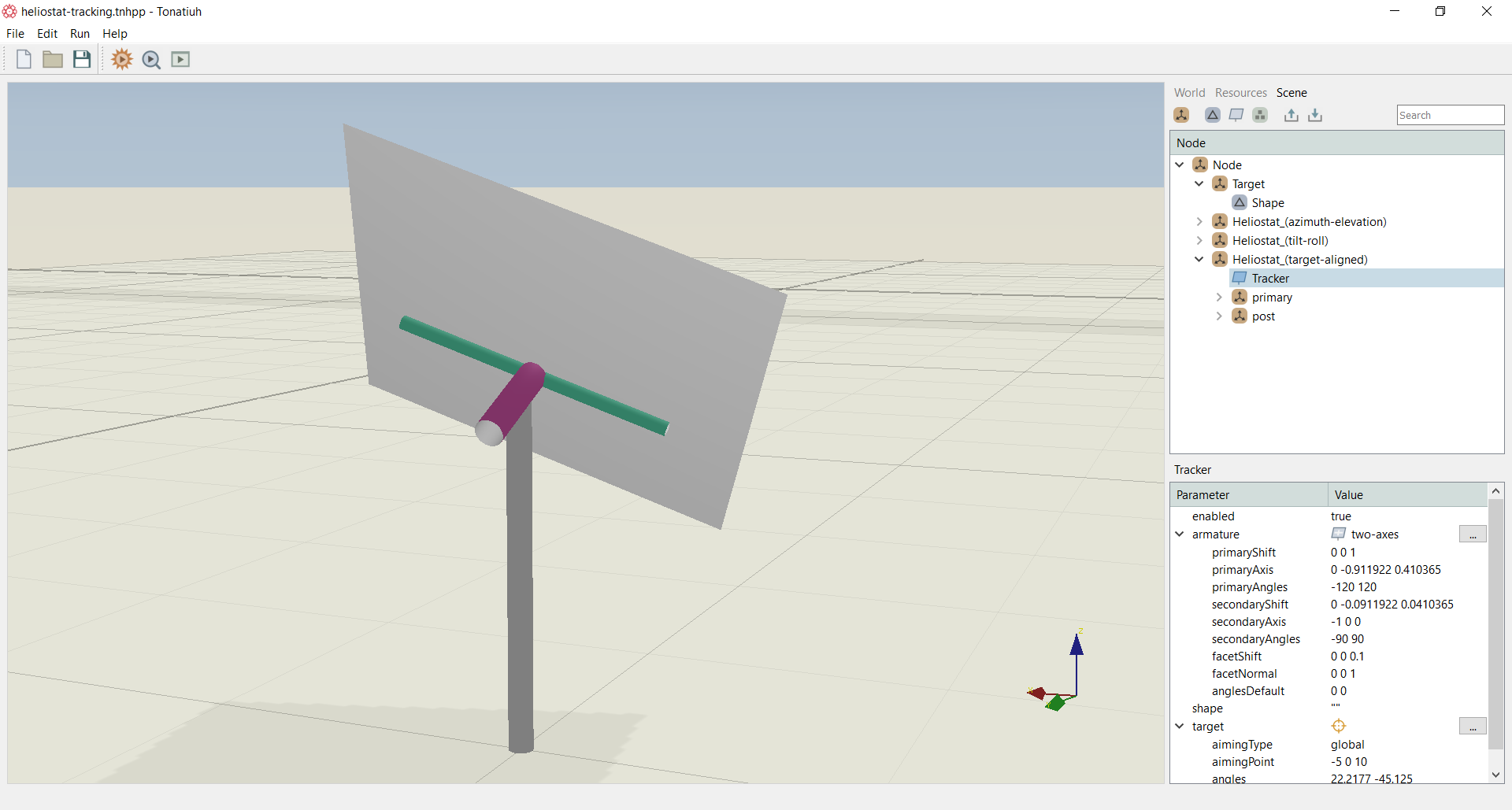Click the parameter list scroll down arrow
The height and width of the screenshot is (810, 1512).
[1496, 775]
